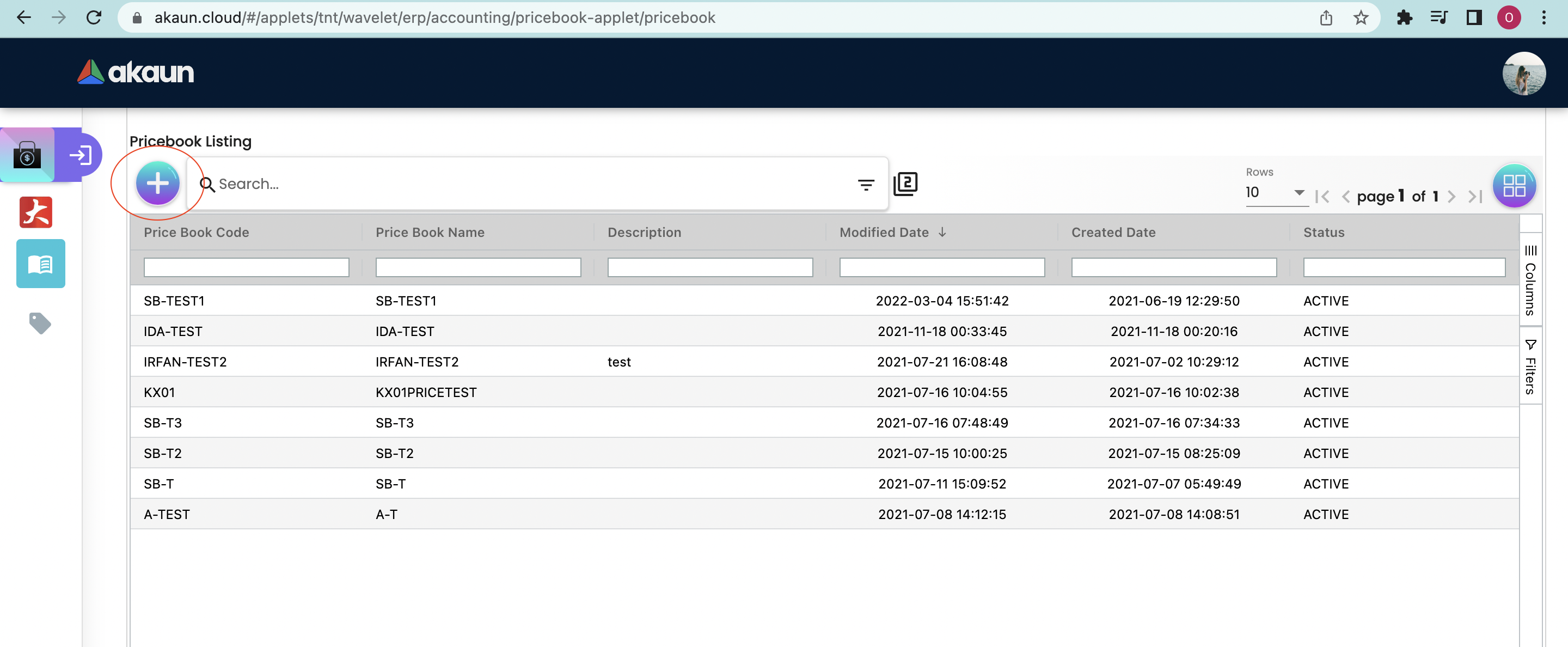
Task: Expand the Columns side panel
Action: 1530,280
